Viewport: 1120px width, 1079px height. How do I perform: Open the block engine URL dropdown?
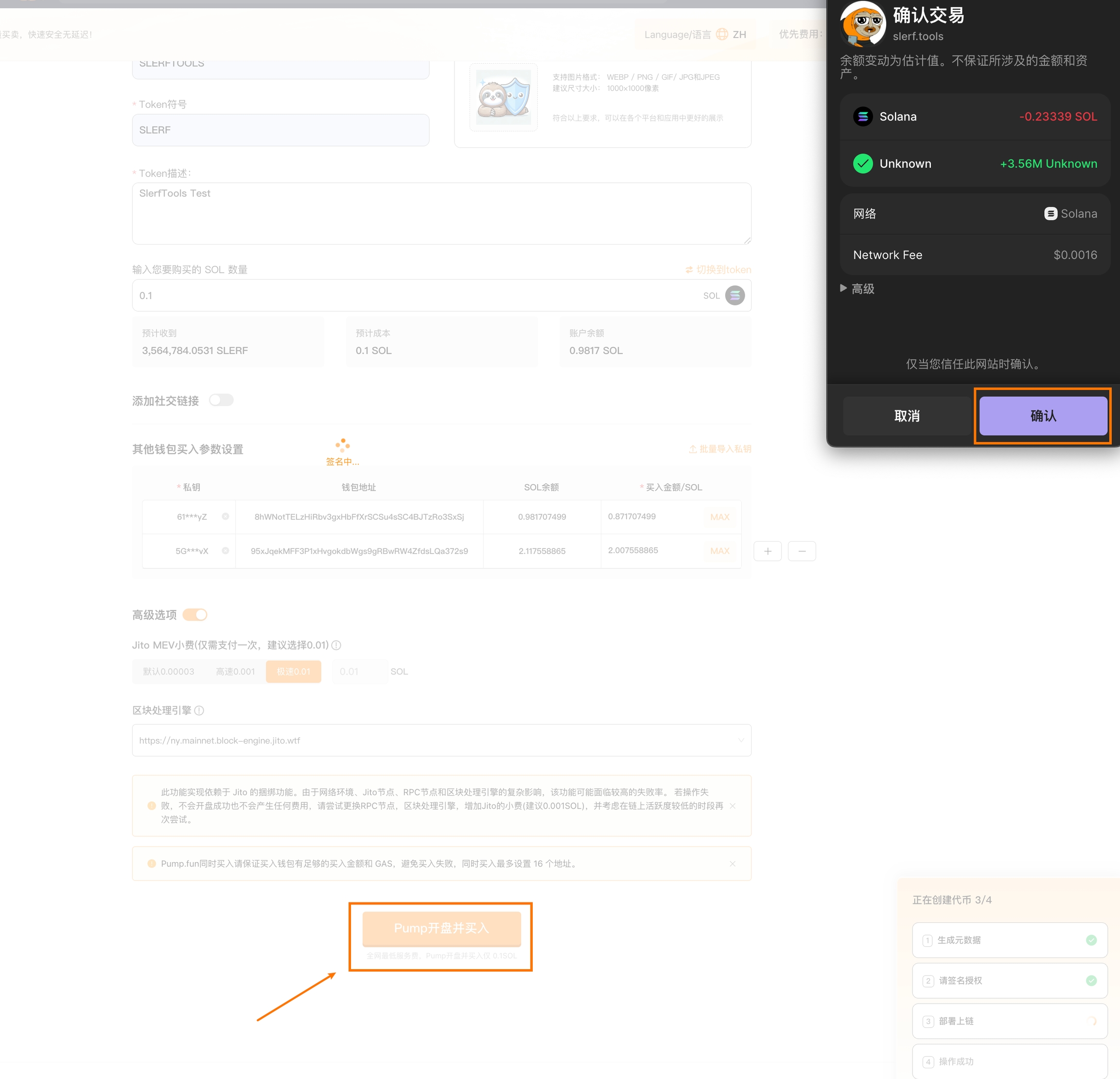[740, 740]
